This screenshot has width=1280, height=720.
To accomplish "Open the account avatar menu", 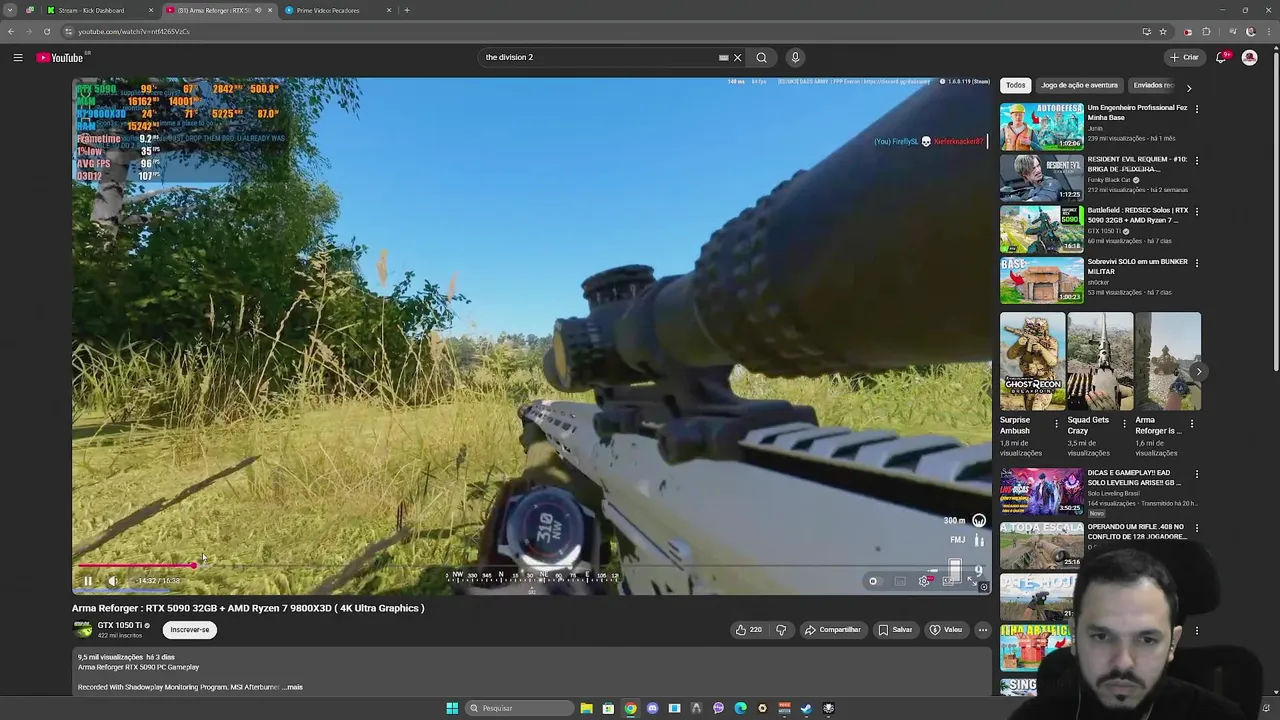I will 1249,58.
